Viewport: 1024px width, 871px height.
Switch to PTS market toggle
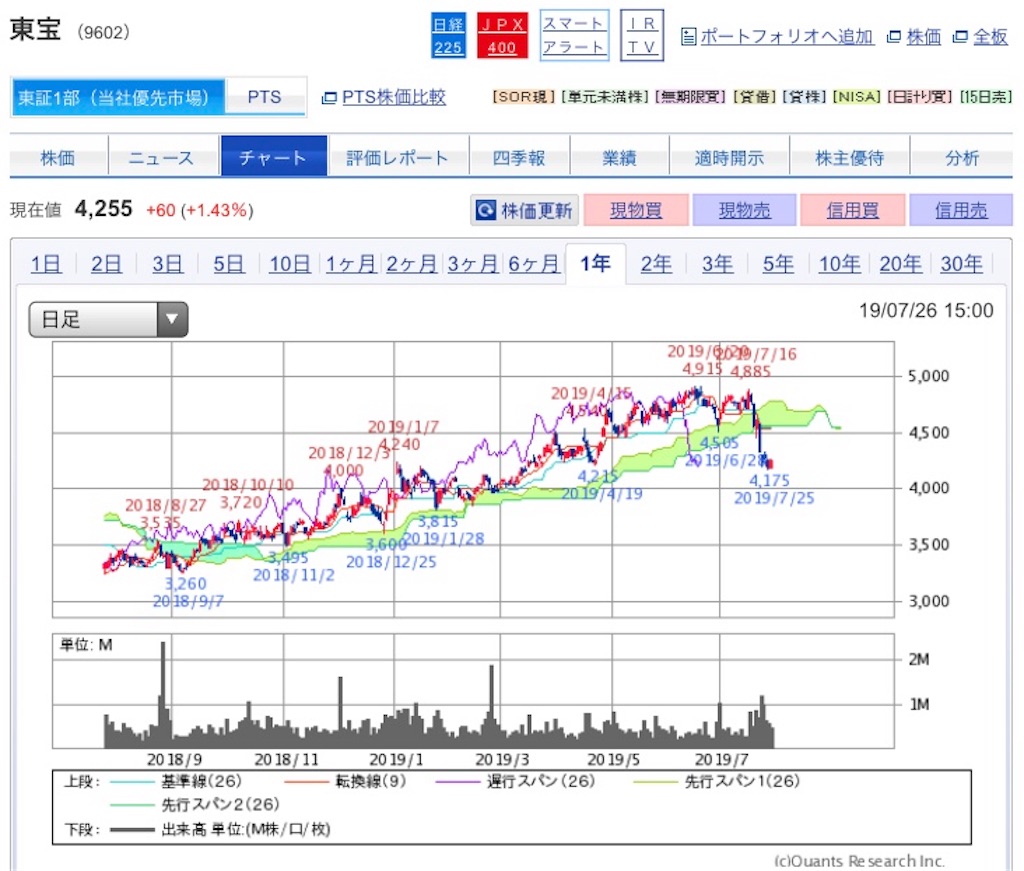pyautogui.click(x=264, y=97)
